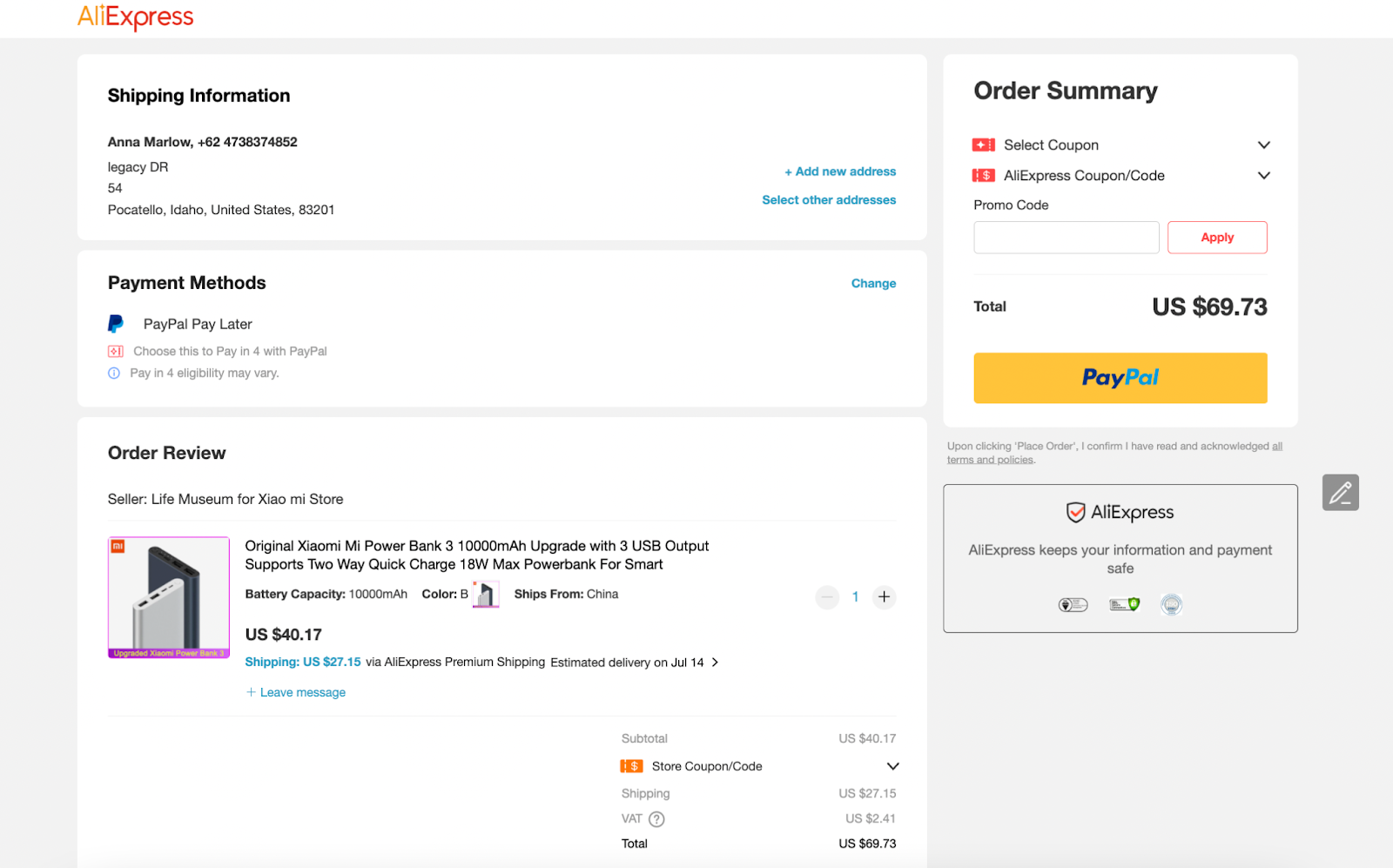Screen dimensions: 1393x868
Task: Click the Pay in 4 eligibility info icon
Action: click(114, 373)
